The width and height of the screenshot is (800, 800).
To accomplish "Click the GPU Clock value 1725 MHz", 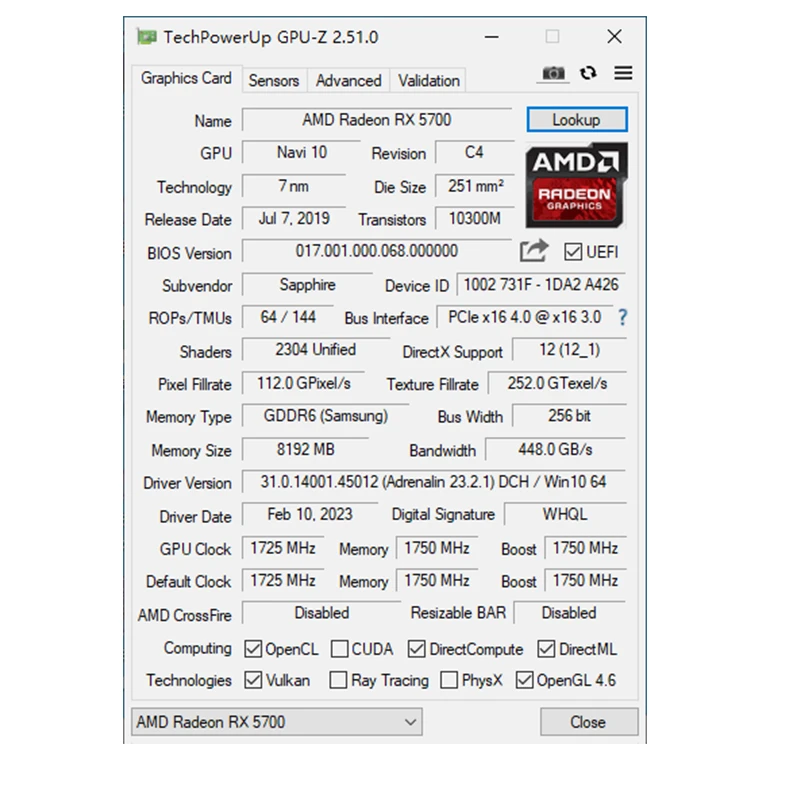I will (x=283, y=548).
